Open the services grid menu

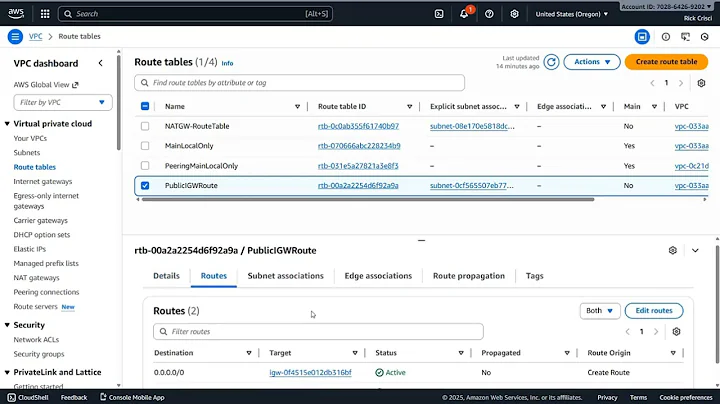click(x=45, y=14)
